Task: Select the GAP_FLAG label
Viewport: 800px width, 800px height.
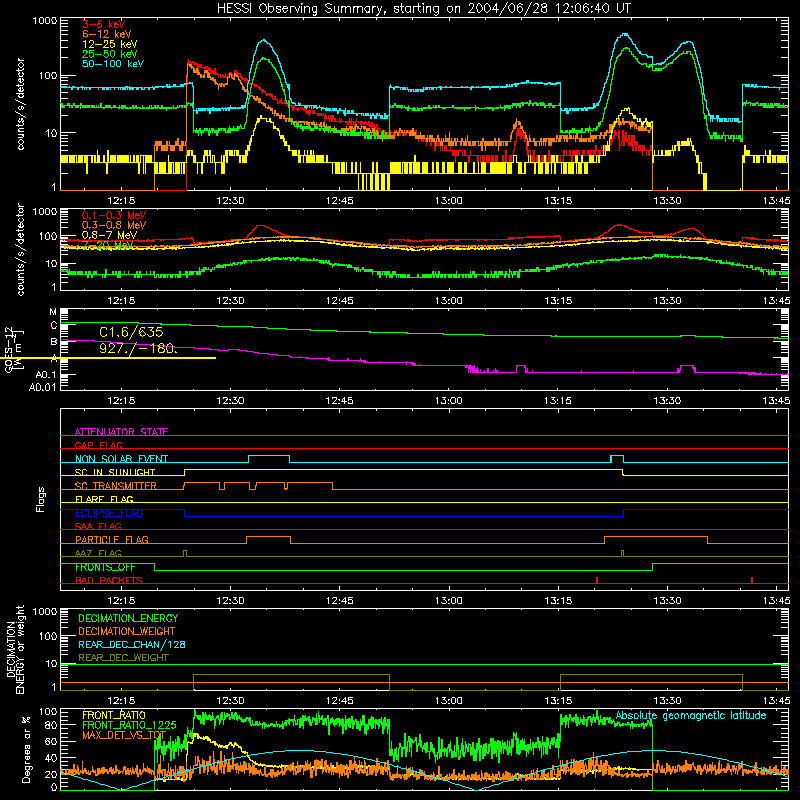Action: click(98, 445)
